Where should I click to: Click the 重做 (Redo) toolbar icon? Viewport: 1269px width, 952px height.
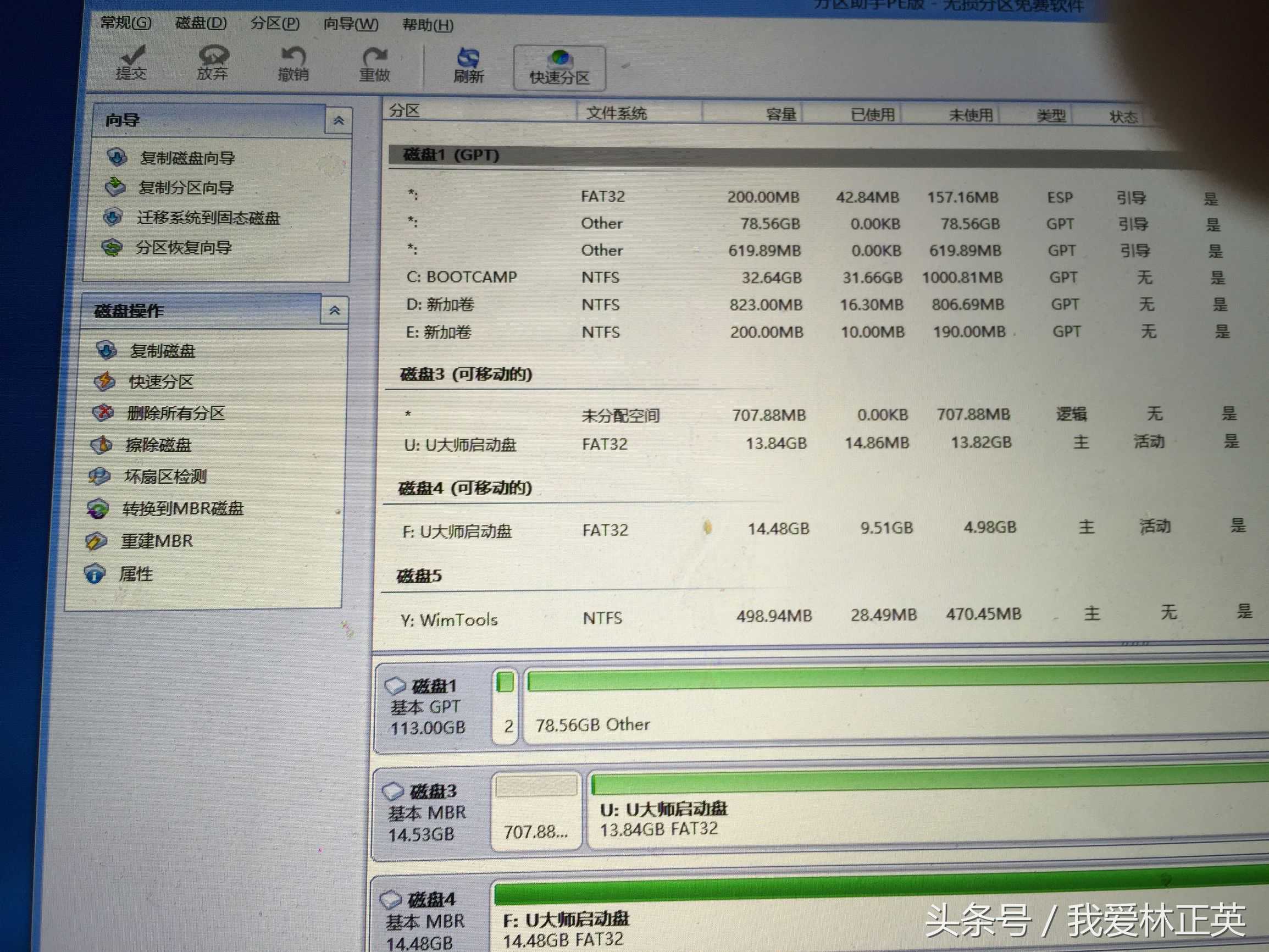[x=375, y=64]
